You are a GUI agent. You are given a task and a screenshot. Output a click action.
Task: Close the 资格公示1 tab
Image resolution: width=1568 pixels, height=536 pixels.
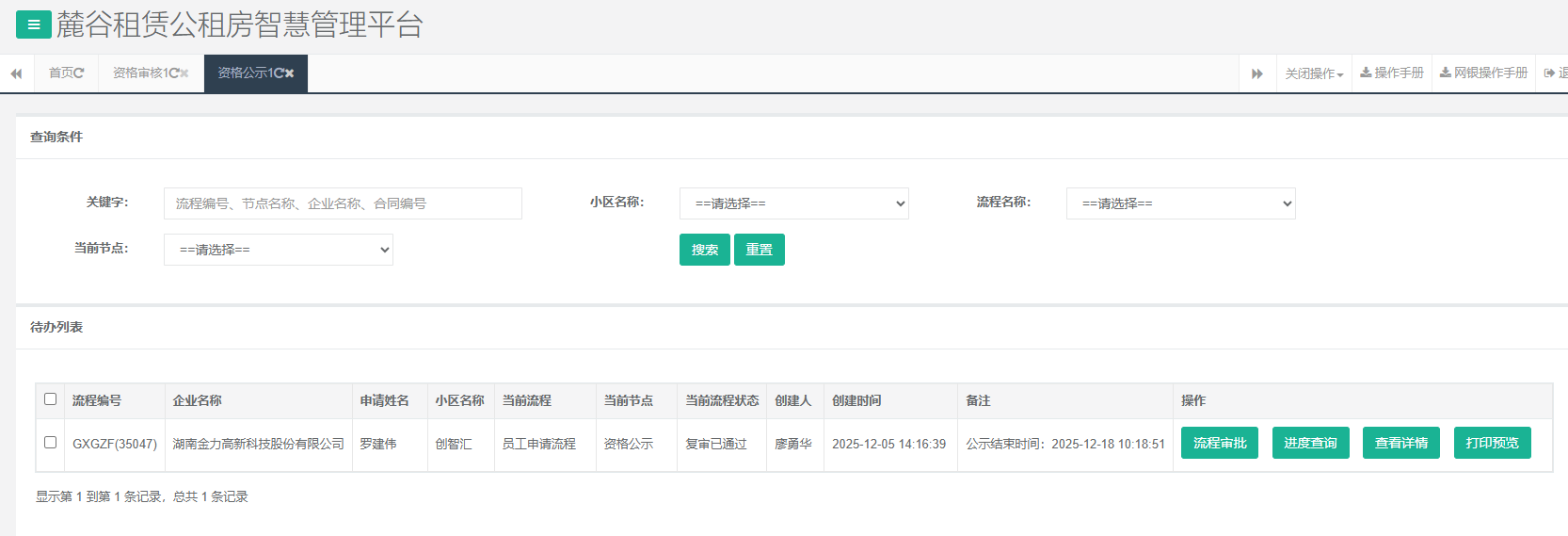tap(289, 73)
